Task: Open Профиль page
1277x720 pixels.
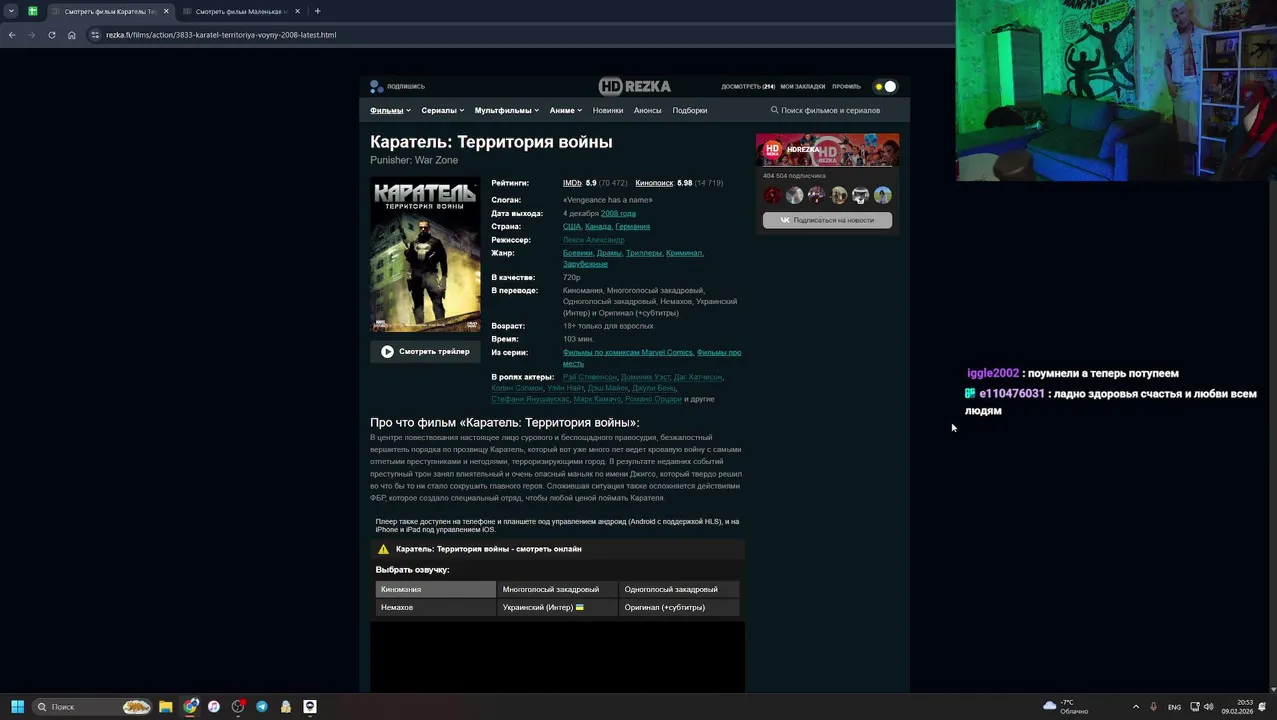Action: coord(846,86)
